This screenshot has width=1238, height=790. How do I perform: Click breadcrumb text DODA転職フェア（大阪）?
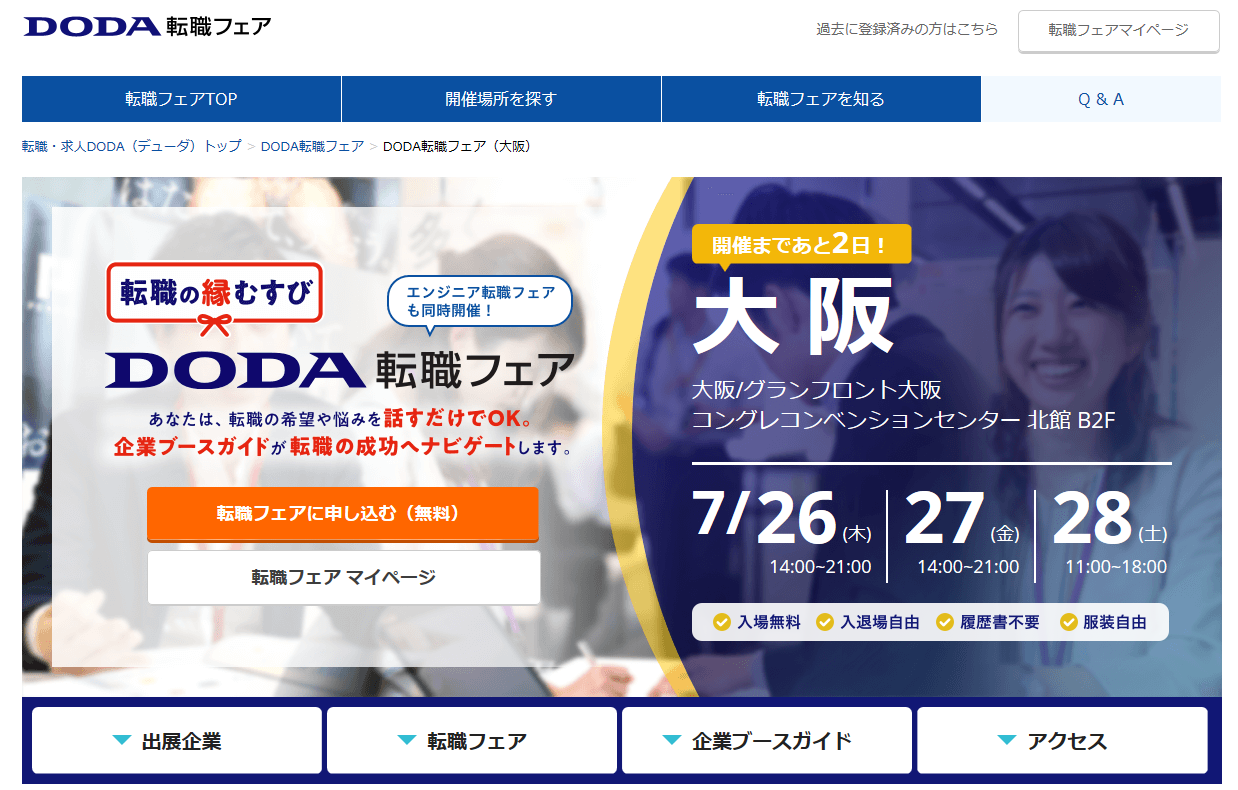(x=459, y=146)
